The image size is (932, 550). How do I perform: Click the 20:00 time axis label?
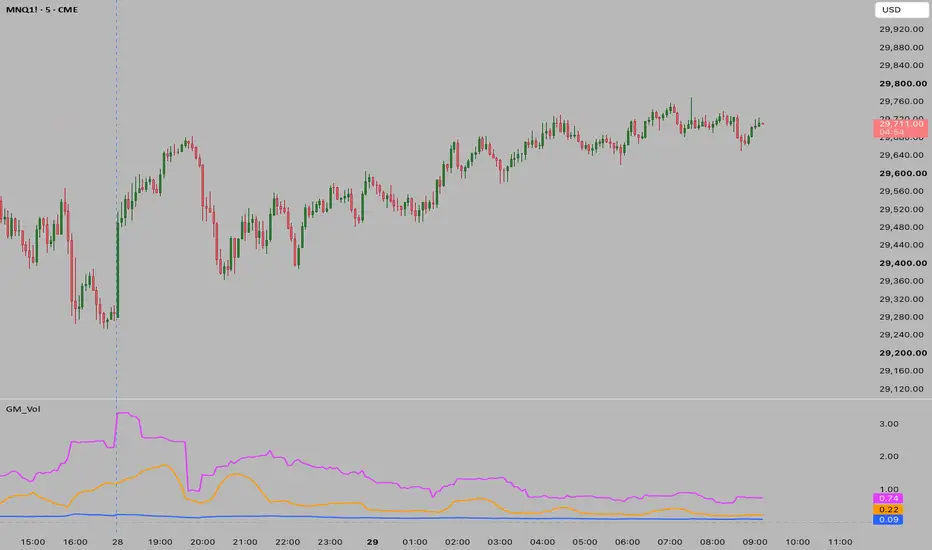(203, 542)
